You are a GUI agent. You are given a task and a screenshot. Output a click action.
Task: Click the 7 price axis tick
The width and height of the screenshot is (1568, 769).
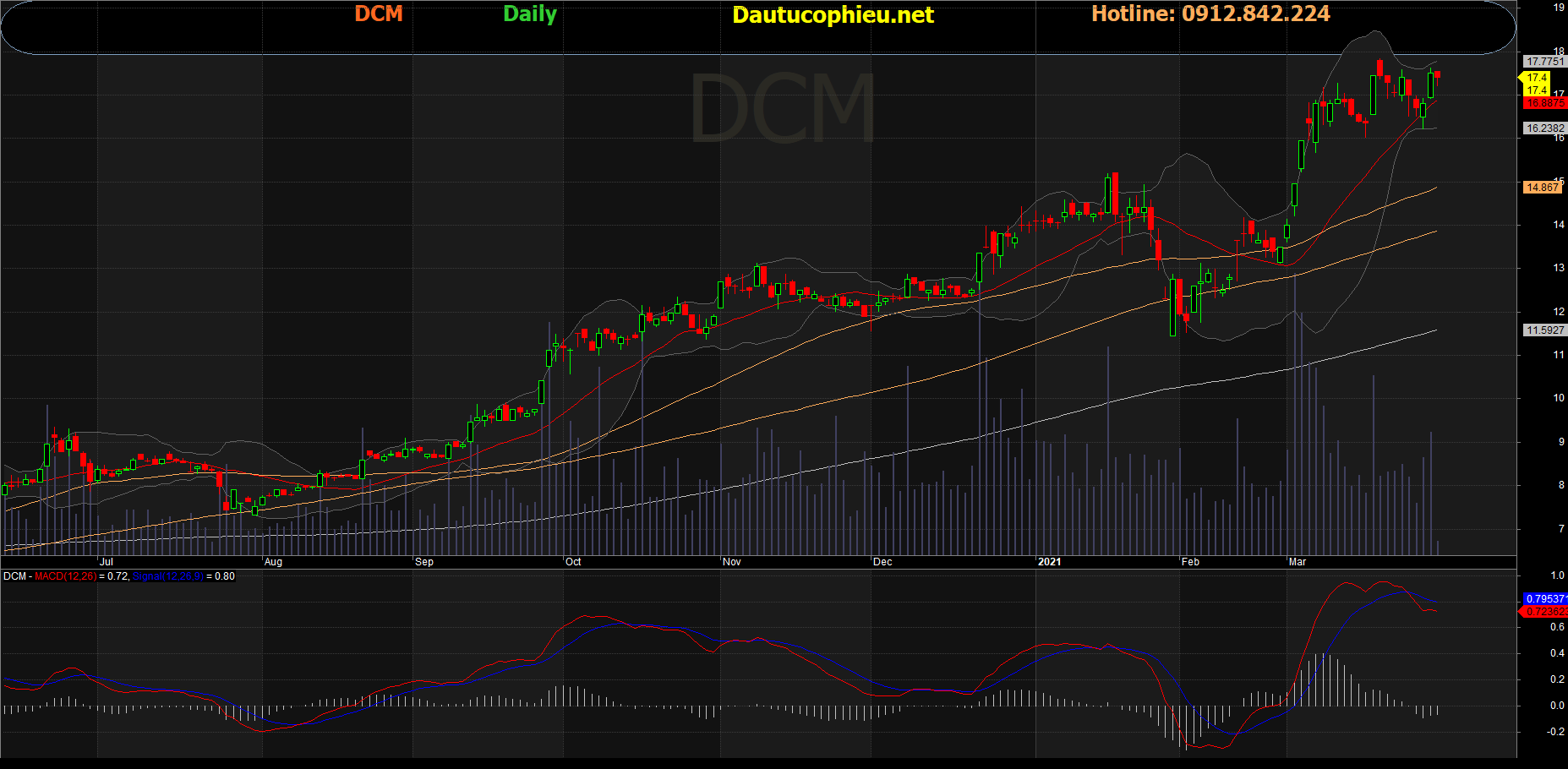point(1561,528)
